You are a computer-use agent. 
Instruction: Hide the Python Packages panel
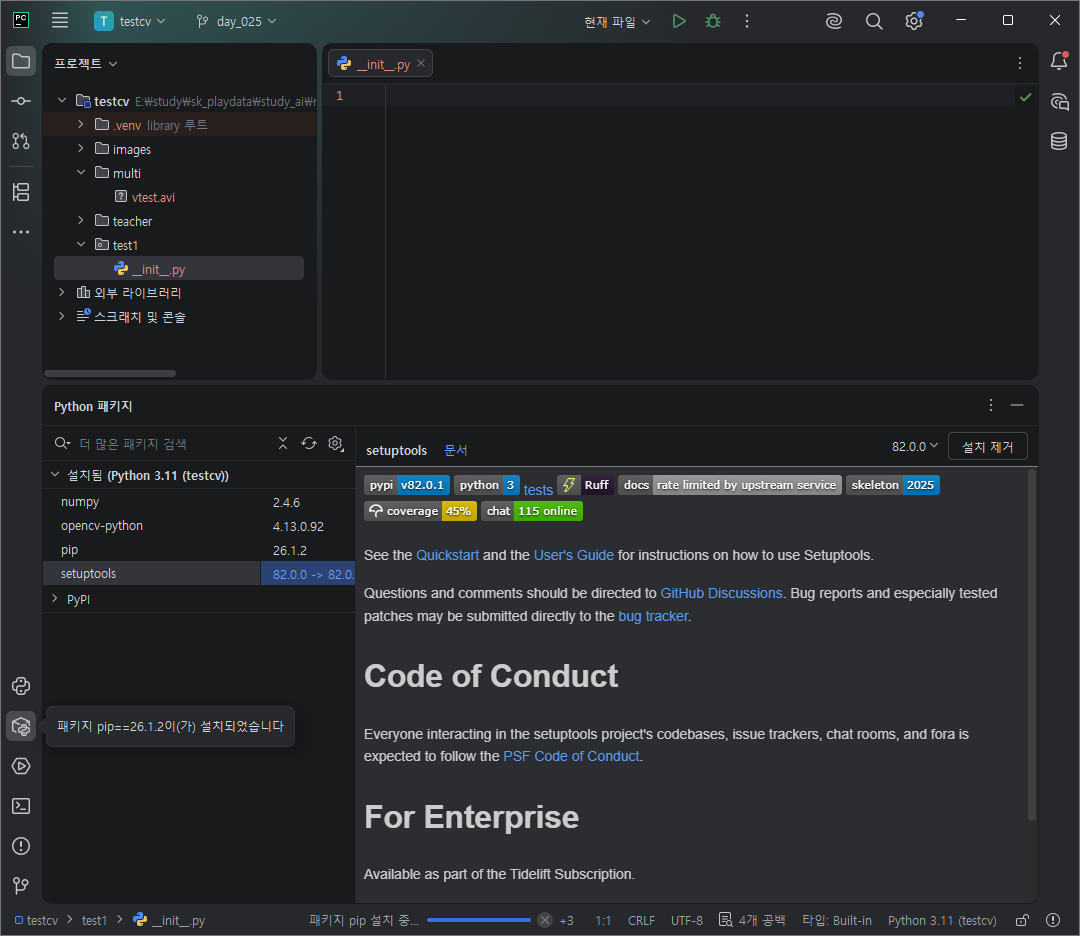[x=1017, y=405]
